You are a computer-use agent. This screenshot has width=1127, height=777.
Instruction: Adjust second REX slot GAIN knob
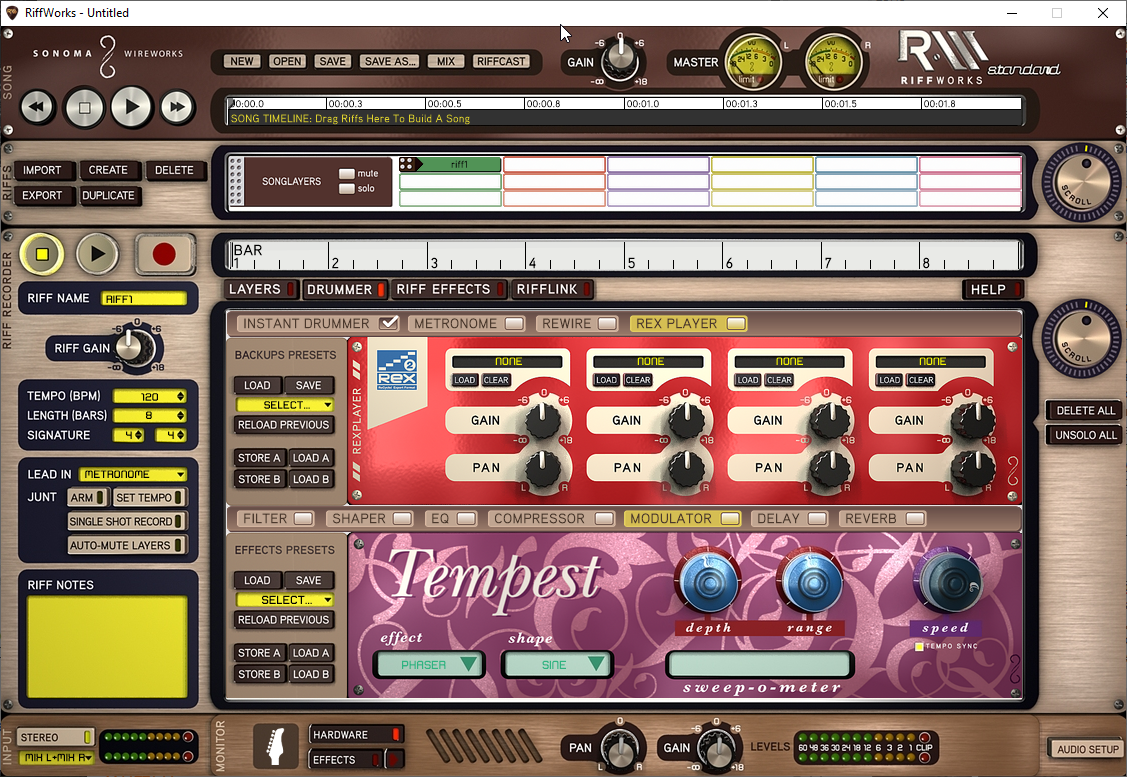tap(685, 420)
